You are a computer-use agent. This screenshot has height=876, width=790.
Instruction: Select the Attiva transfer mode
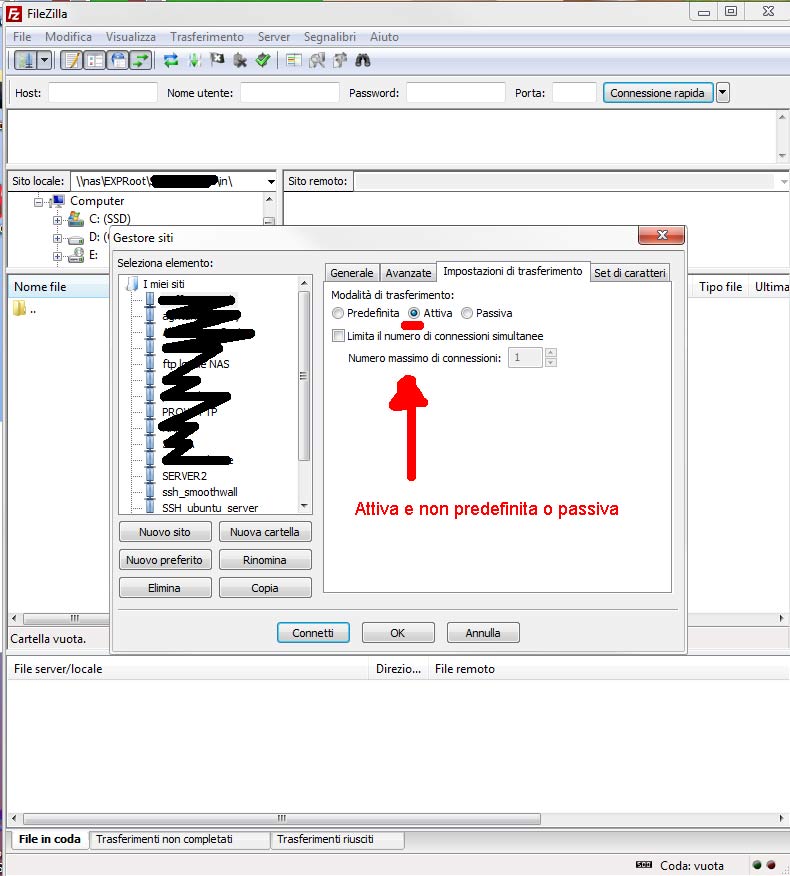coord(413,313)
